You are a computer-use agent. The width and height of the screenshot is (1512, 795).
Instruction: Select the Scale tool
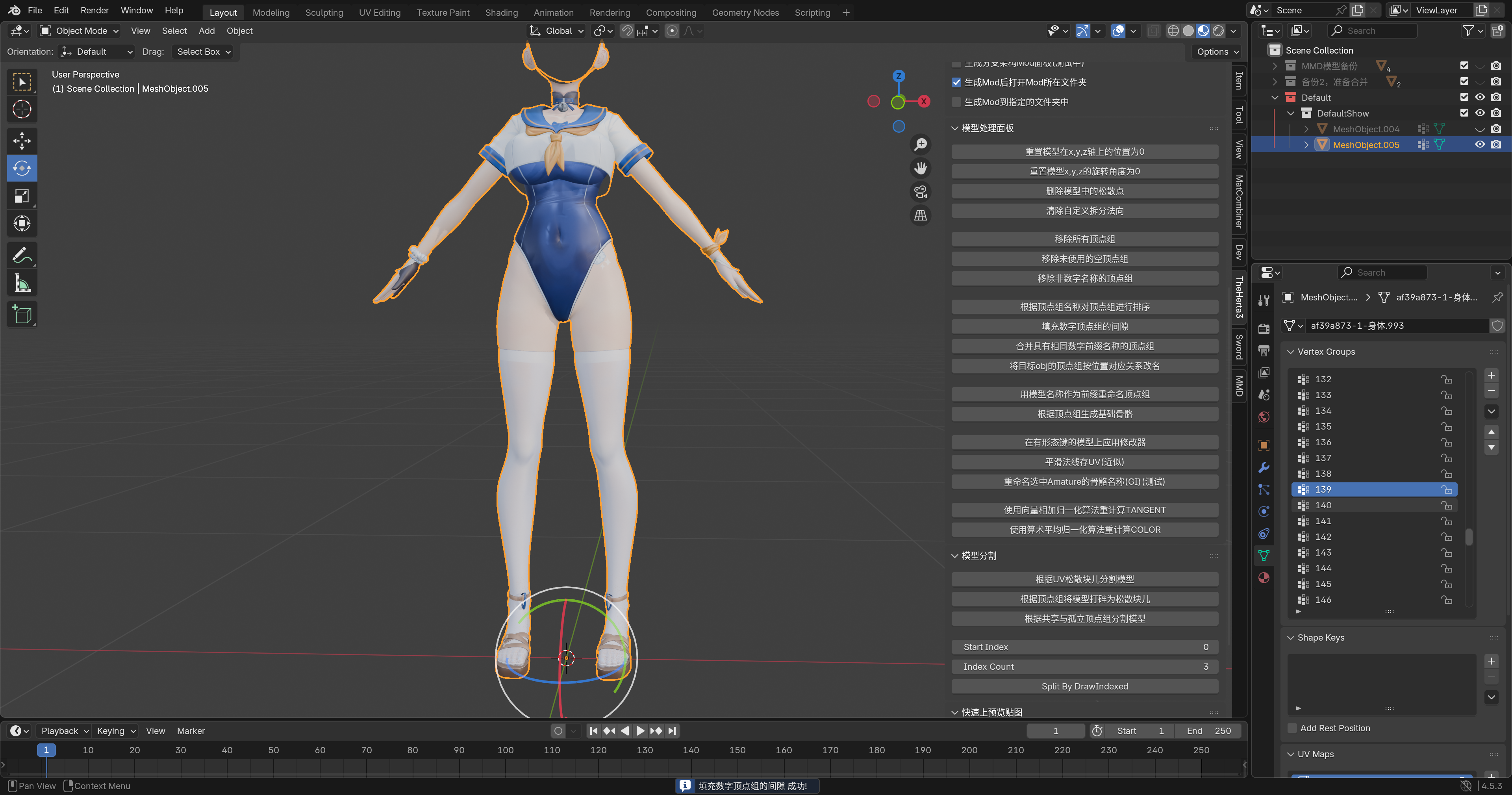22,196
